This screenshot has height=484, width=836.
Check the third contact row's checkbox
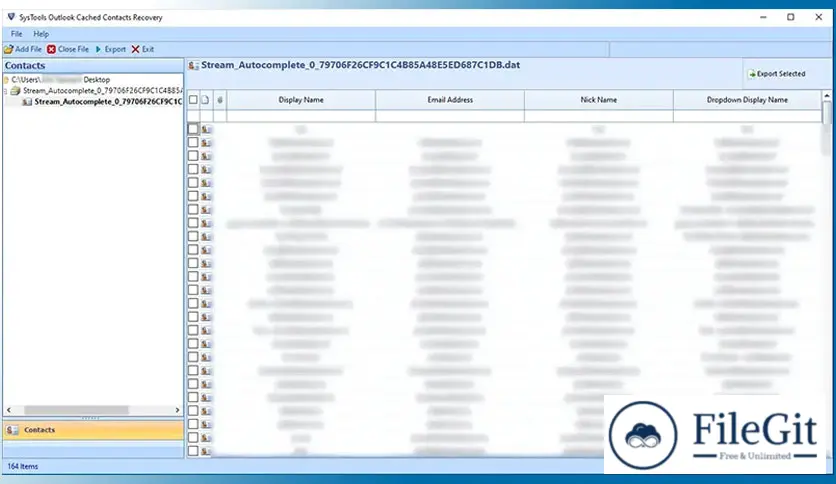(193, 156)
